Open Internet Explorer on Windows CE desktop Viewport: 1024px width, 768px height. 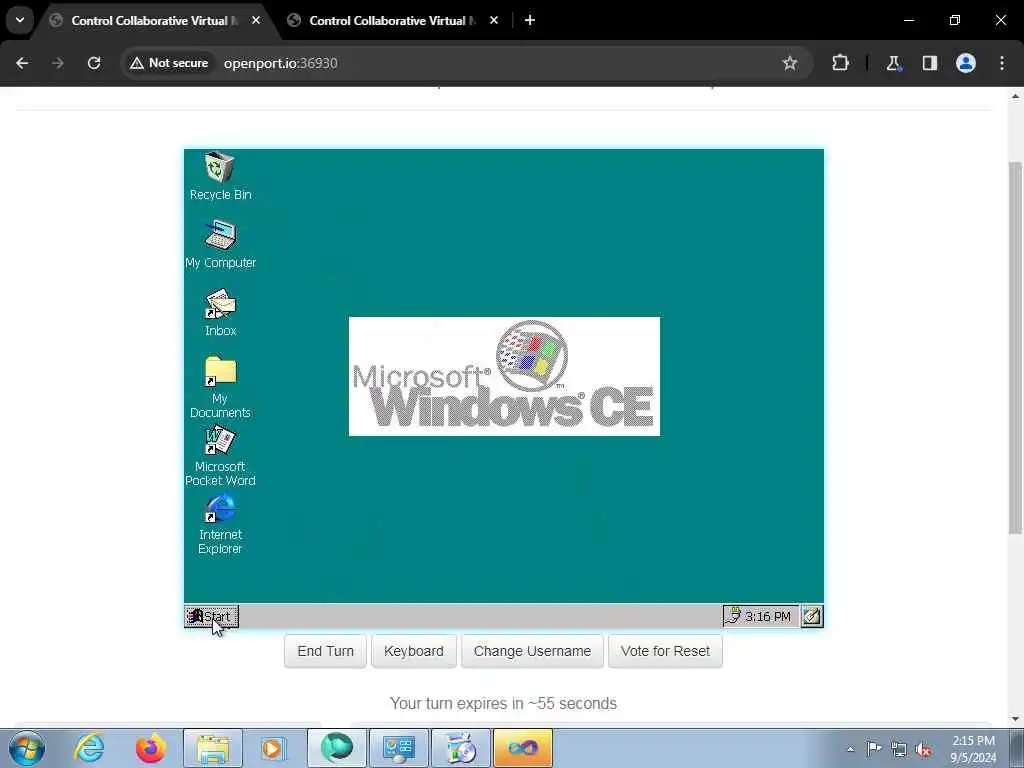click(220, 524)
